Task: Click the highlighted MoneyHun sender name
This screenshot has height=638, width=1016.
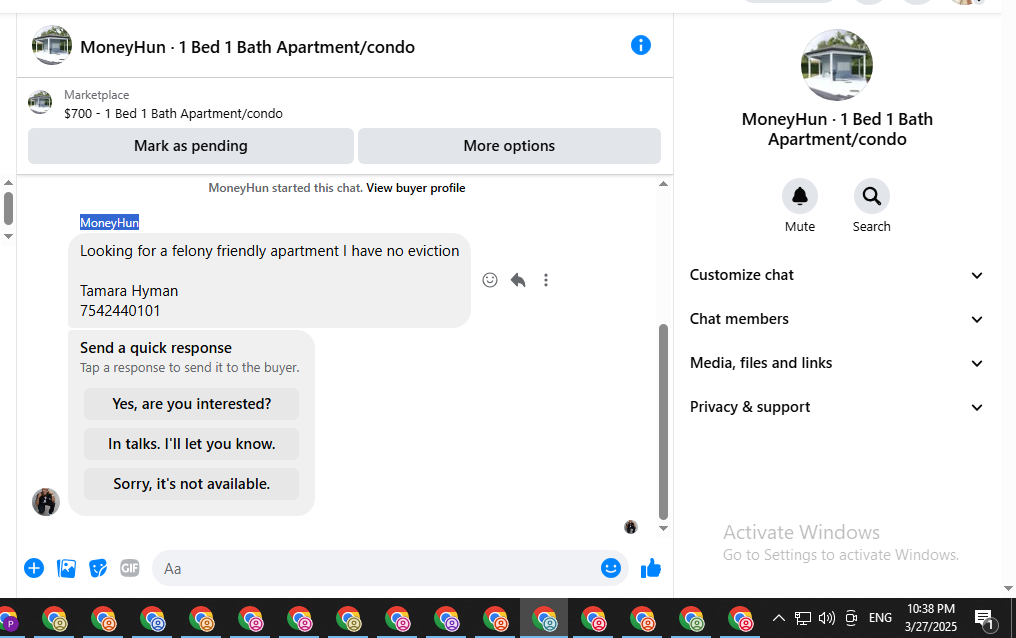Action: [110, 223]
